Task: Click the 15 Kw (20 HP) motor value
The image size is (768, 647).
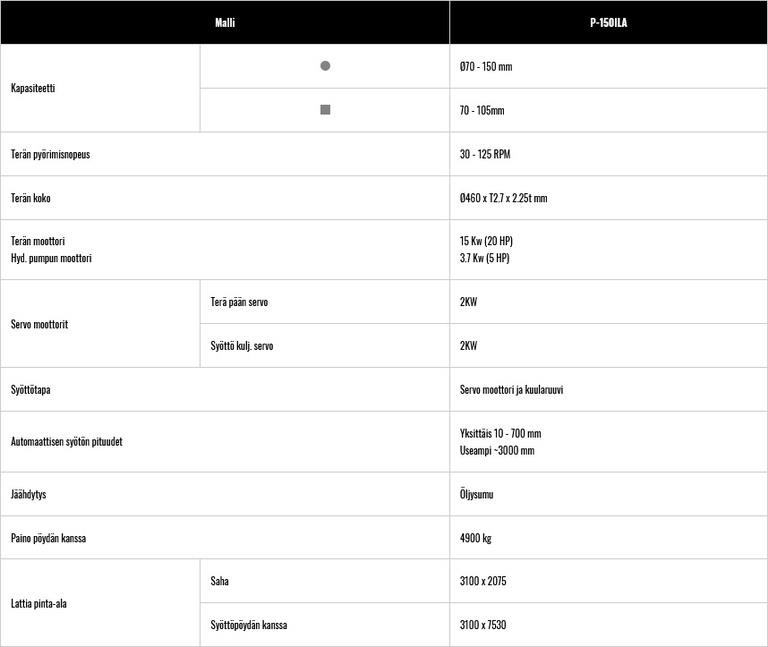Action: click(486, 241)
